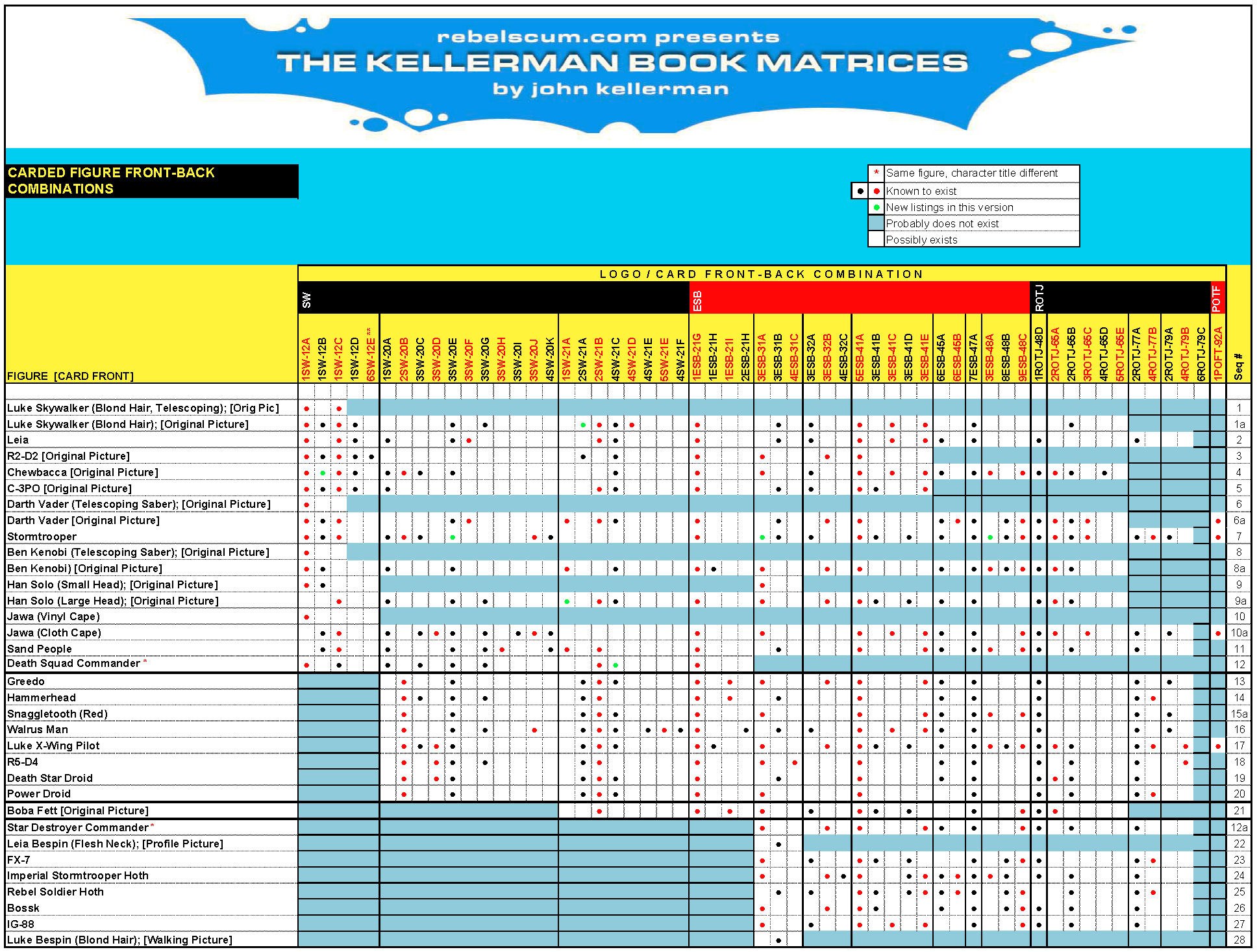Select the 'Leia' row label
Screen dimensions: 1257x952
click(x=18, y=440)
